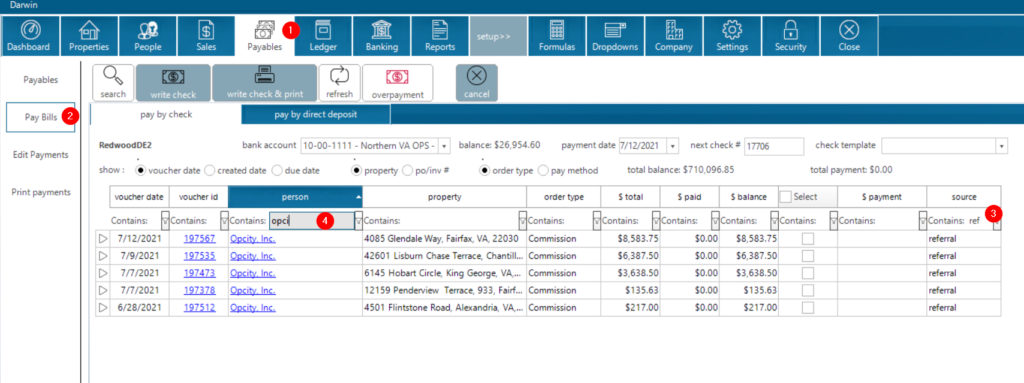Open voucher link 197473

point(199,273)
